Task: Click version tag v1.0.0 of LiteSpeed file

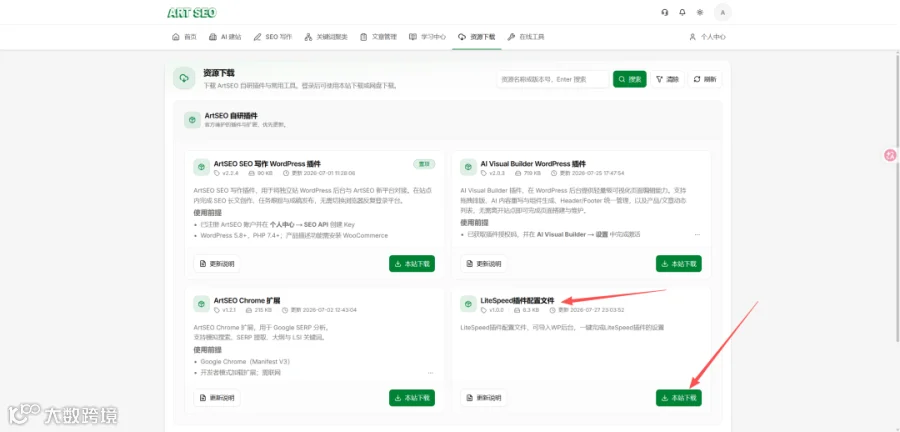Action: click(492, 310)
